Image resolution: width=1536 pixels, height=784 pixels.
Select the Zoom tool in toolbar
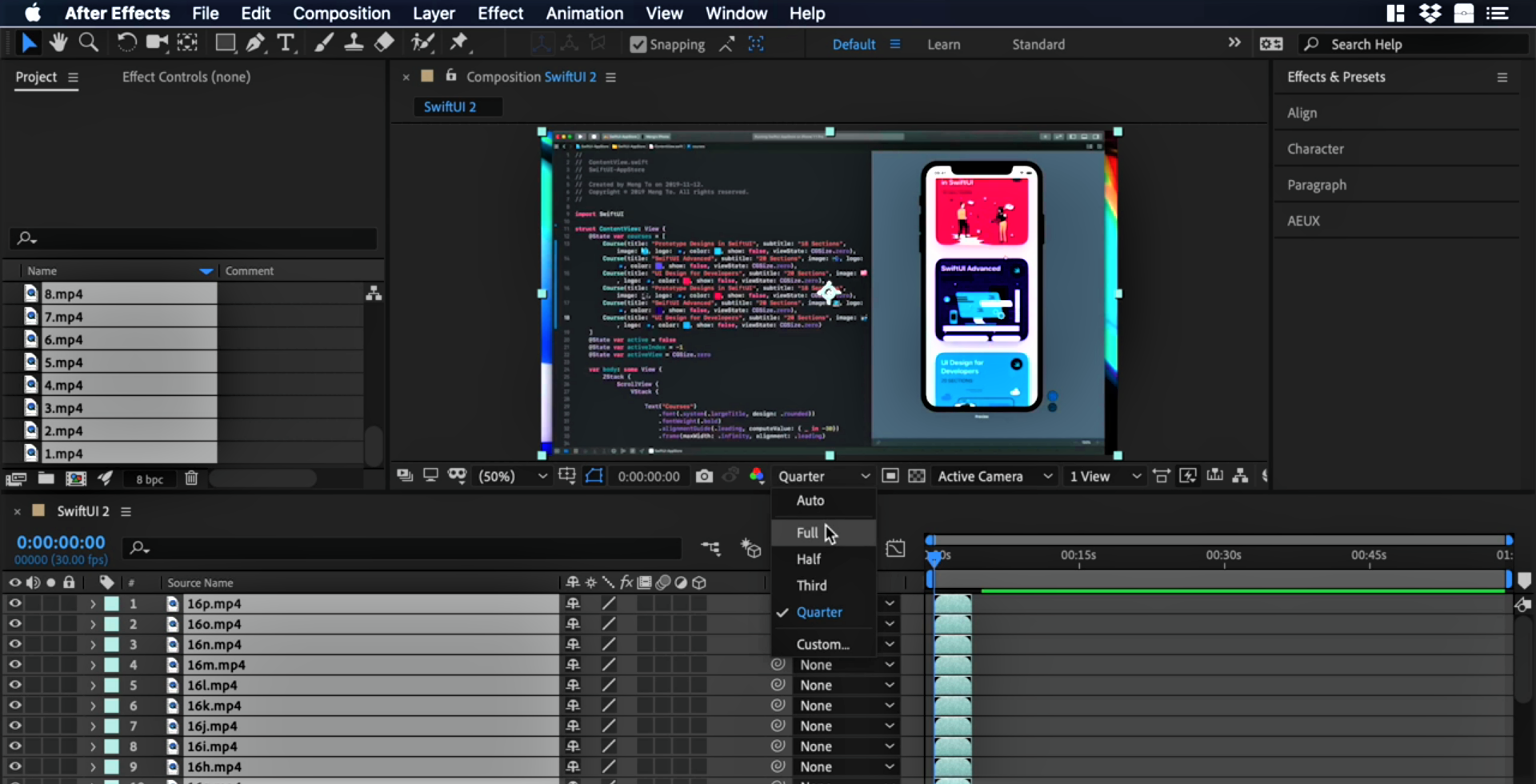click(x=89, y=42)
